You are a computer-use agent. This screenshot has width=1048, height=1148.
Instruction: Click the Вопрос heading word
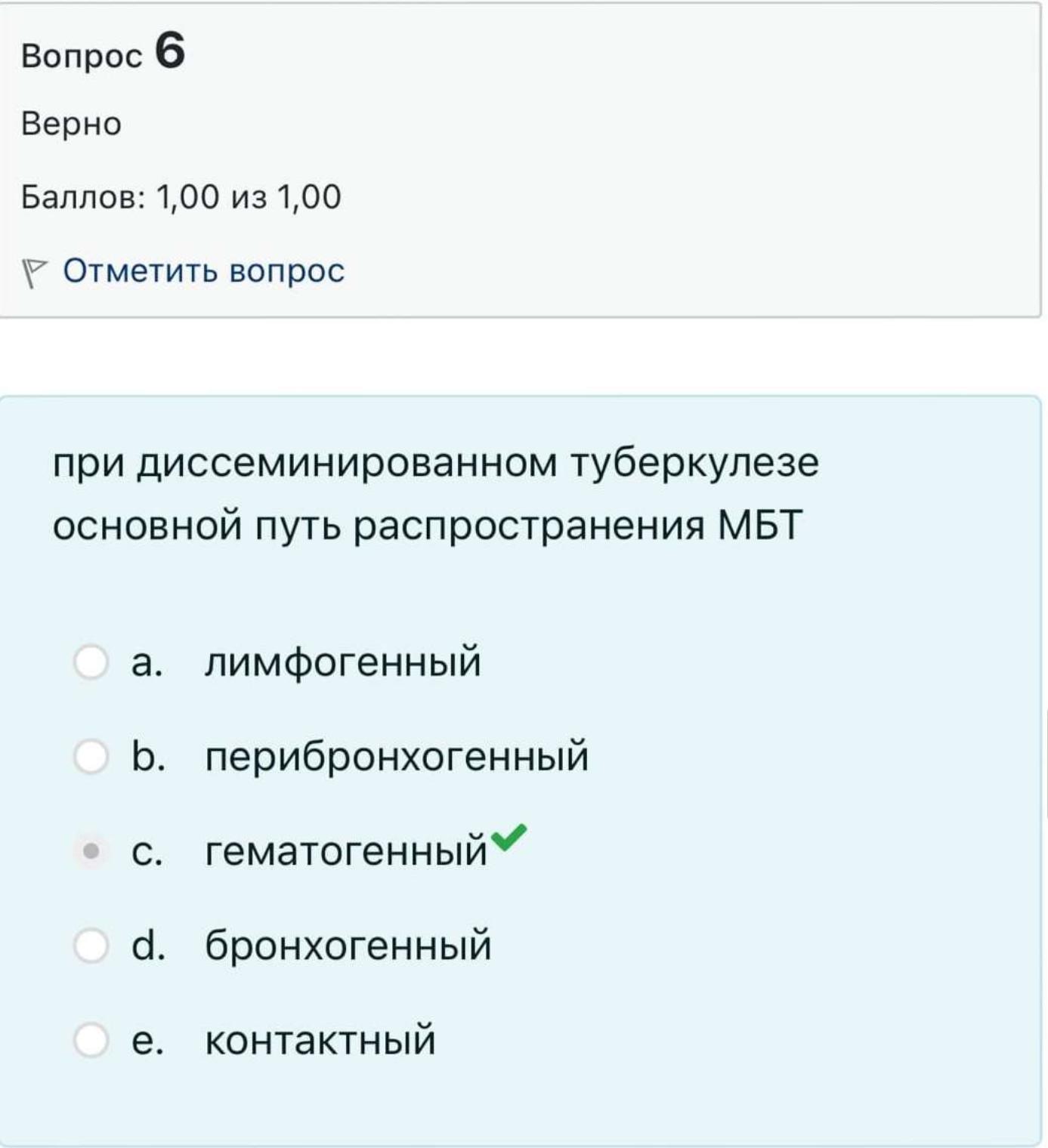click(82, 57)
